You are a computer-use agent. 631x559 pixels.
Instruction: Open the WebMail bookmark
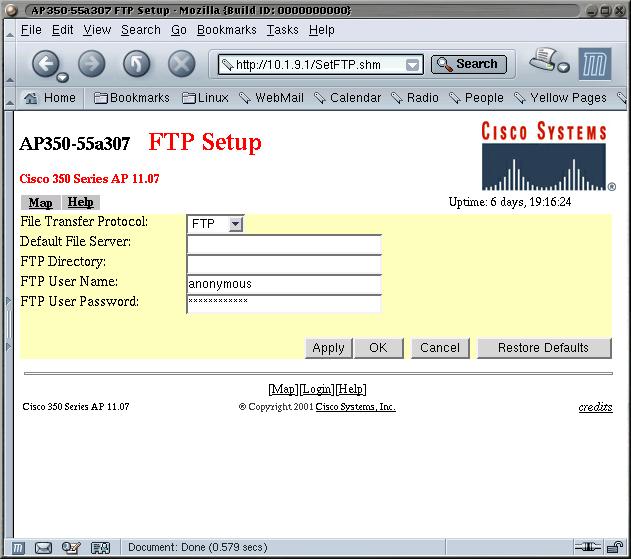coord(271,98)
